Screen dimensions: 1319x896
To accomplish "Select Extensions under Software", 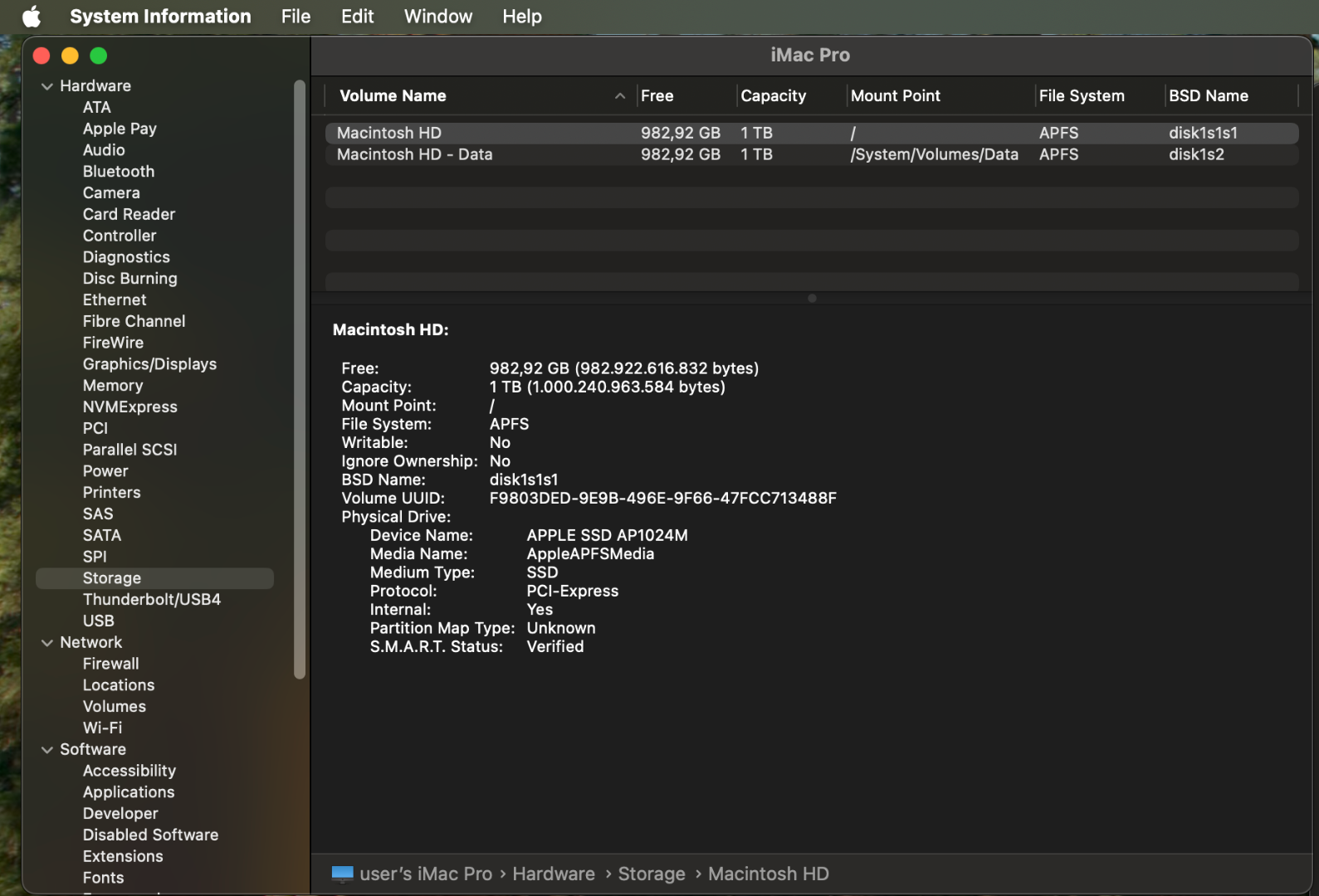I will point(123,857).
